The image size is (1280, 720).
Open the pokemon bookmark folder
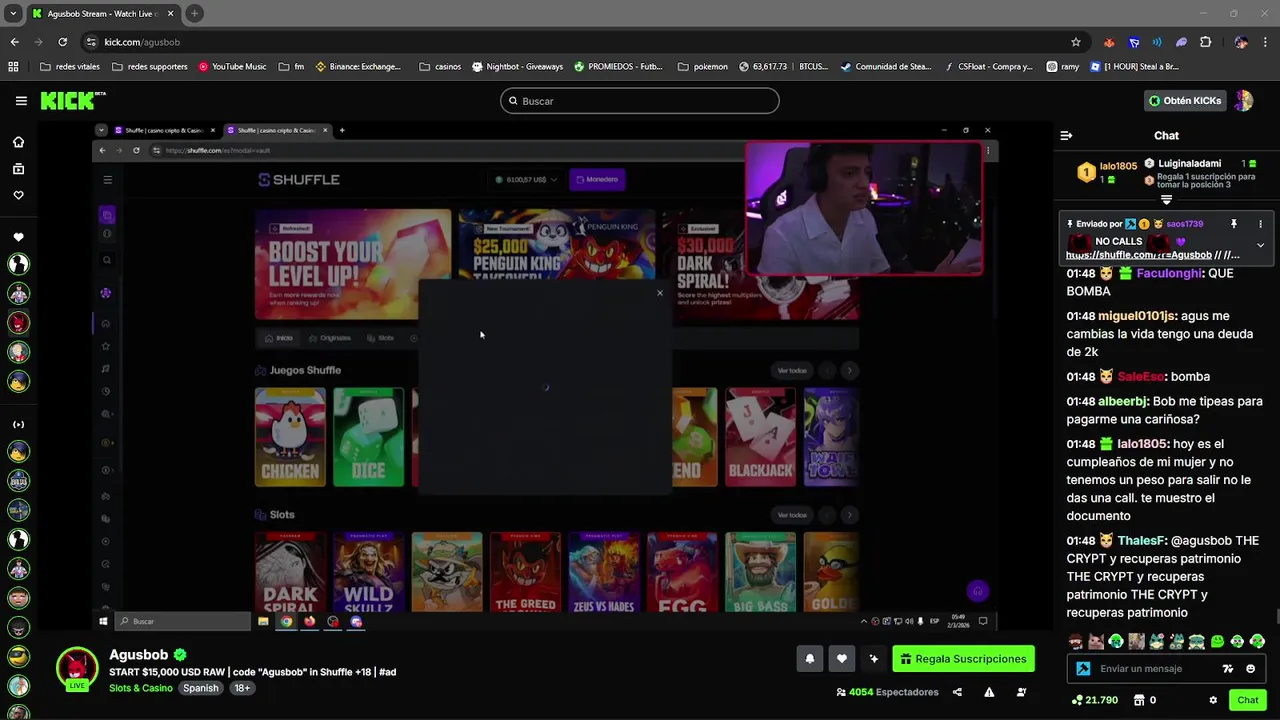pos(703,67)
